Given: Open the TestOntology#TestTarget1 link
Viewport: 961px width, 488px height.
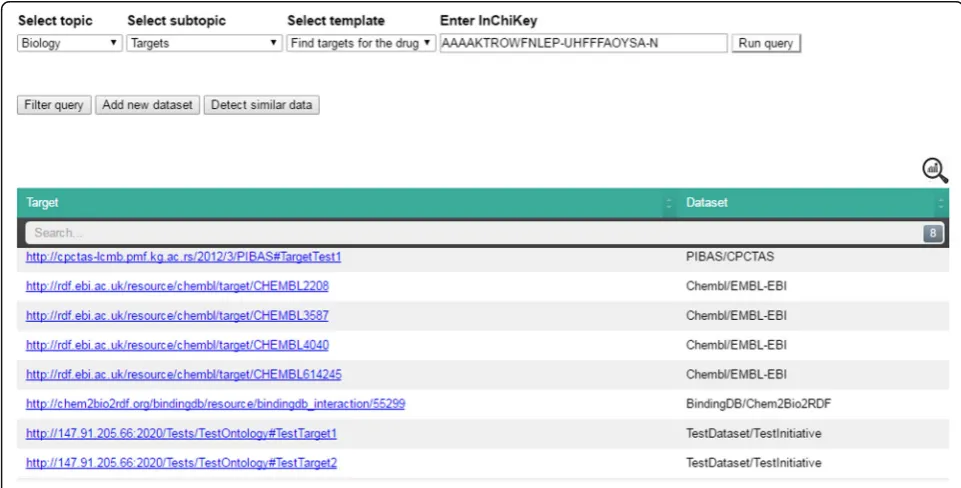Looking at the screenshot, I should (181, 433).
